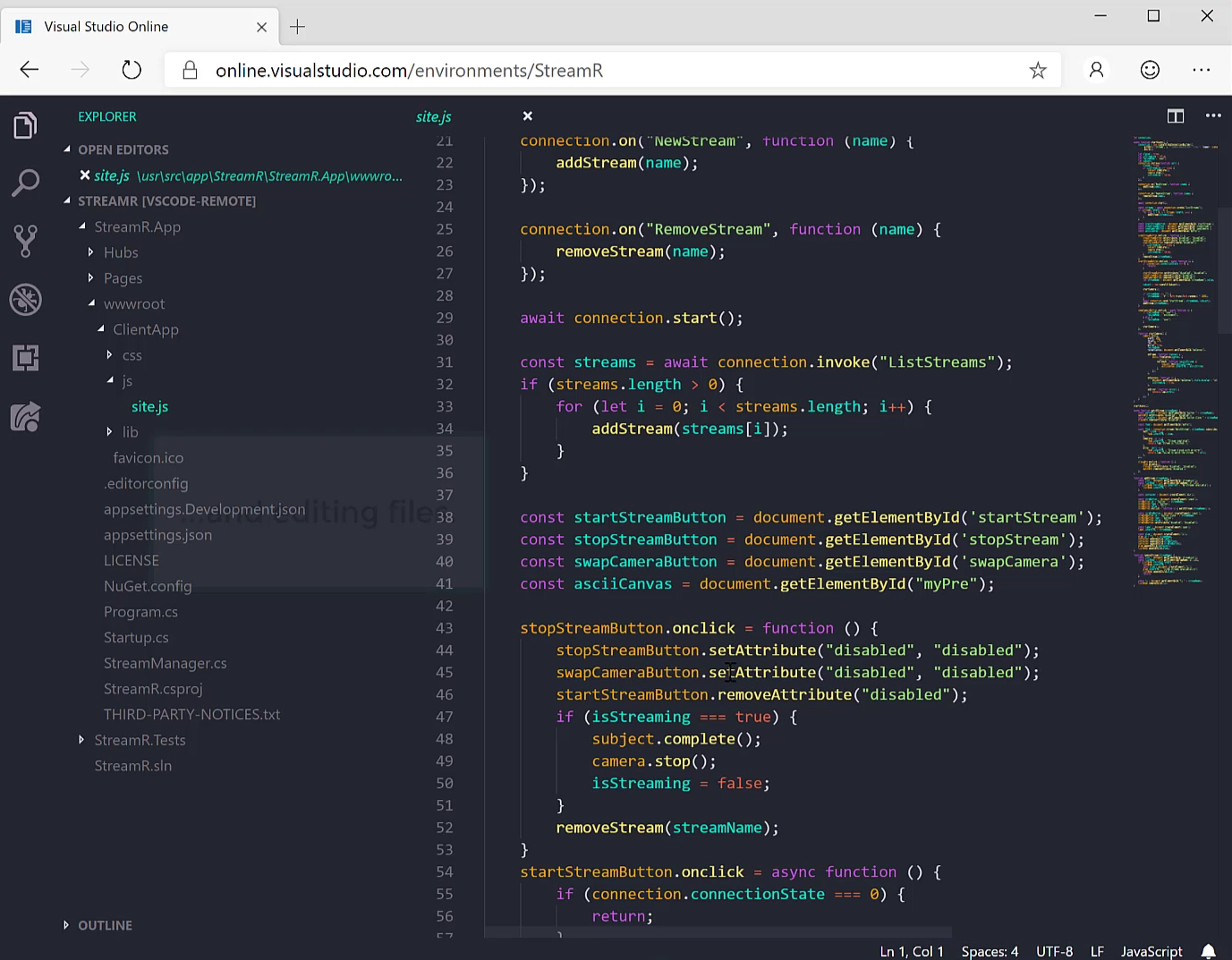Viewport: 1232px width, 960px height.
Task: Open the Extensions view icon
Action: [25, 358]
